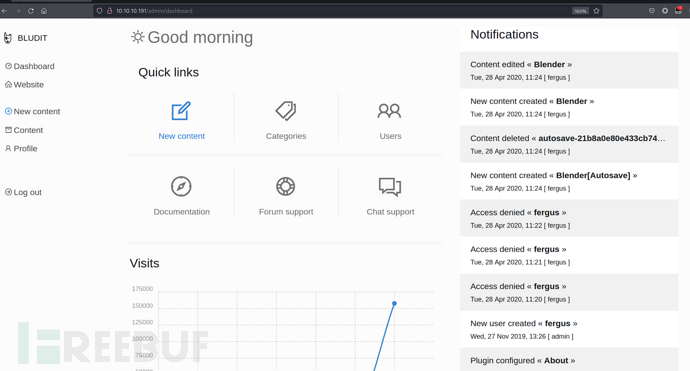Click the 'Wed, 27 Nov 2019, 13:26 [ admin ]' timestamp

pos(521,336)
